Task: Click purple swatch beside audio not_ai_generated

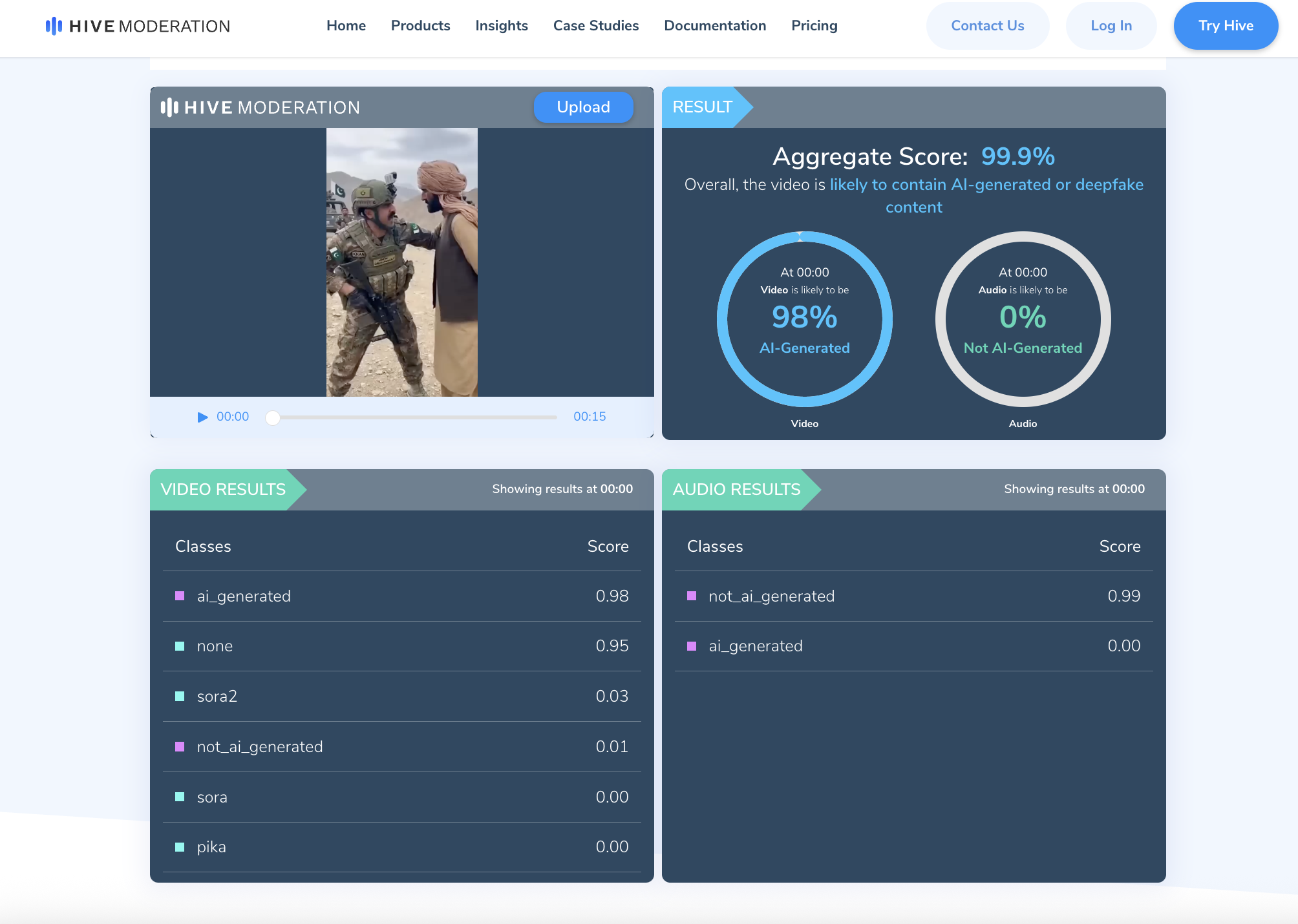Action: coord(692,596)
